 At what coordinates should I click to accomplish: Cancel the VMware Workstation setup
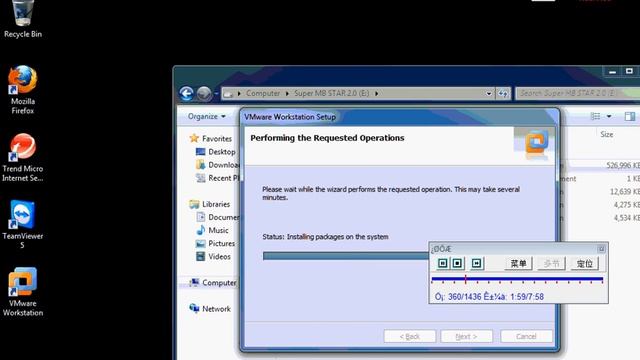[526, 336]
